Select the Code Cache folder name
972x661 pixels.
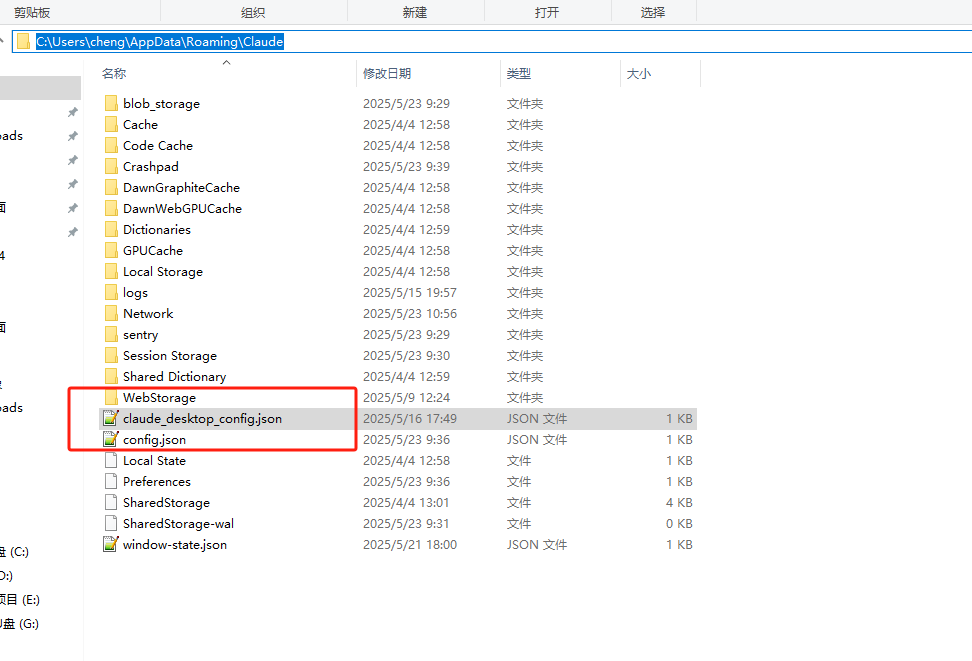click(x=157, y=146)
